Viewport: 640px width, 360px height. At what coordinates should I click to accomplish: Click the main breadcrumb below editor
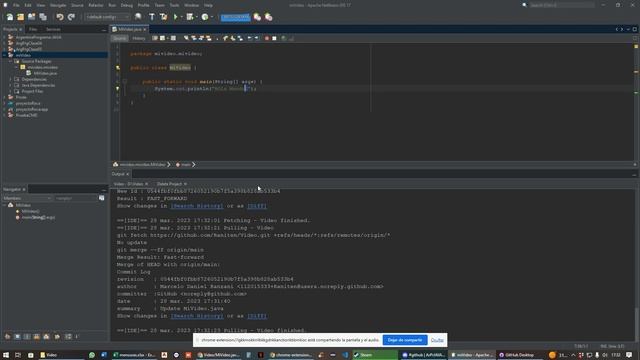click(x=186, y=164)
